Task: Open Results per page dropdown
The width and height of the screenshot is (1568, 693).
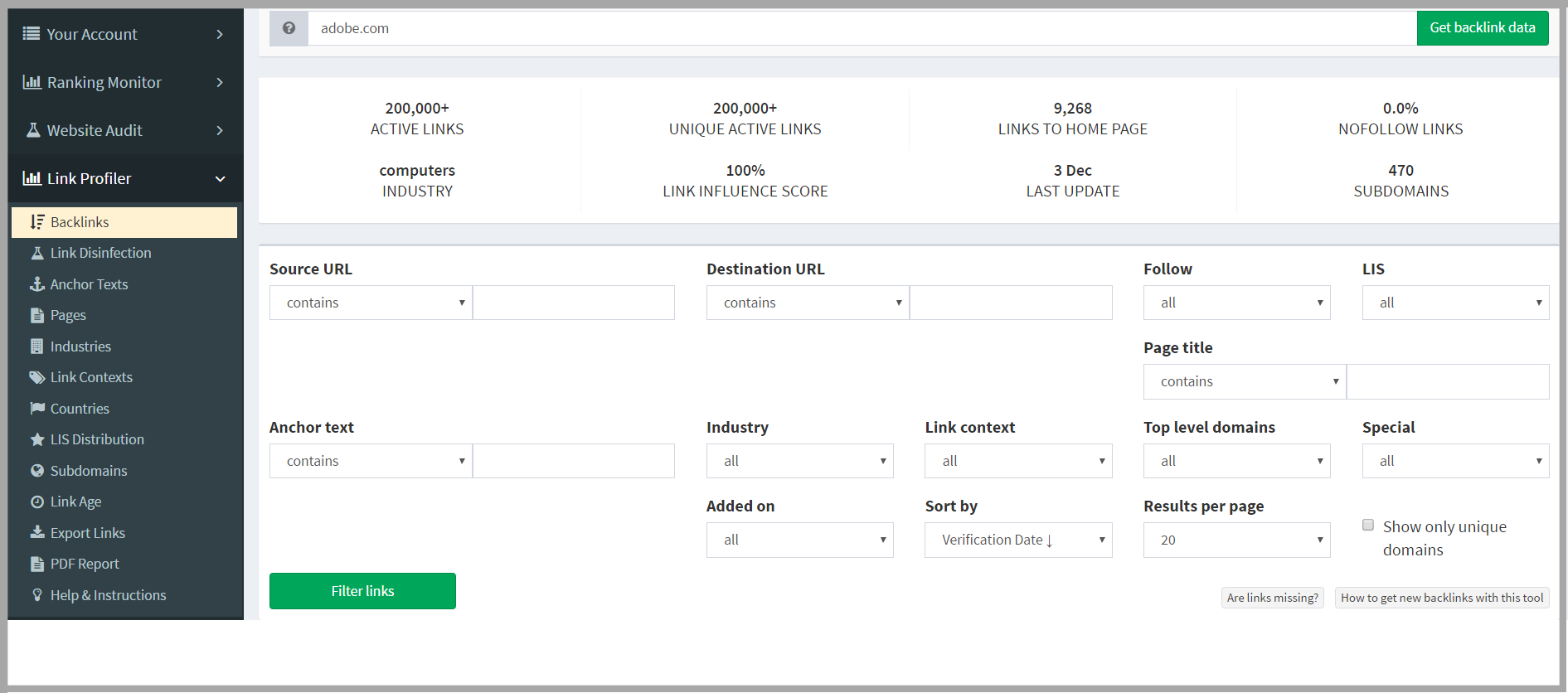Action: click(1236, 540)
